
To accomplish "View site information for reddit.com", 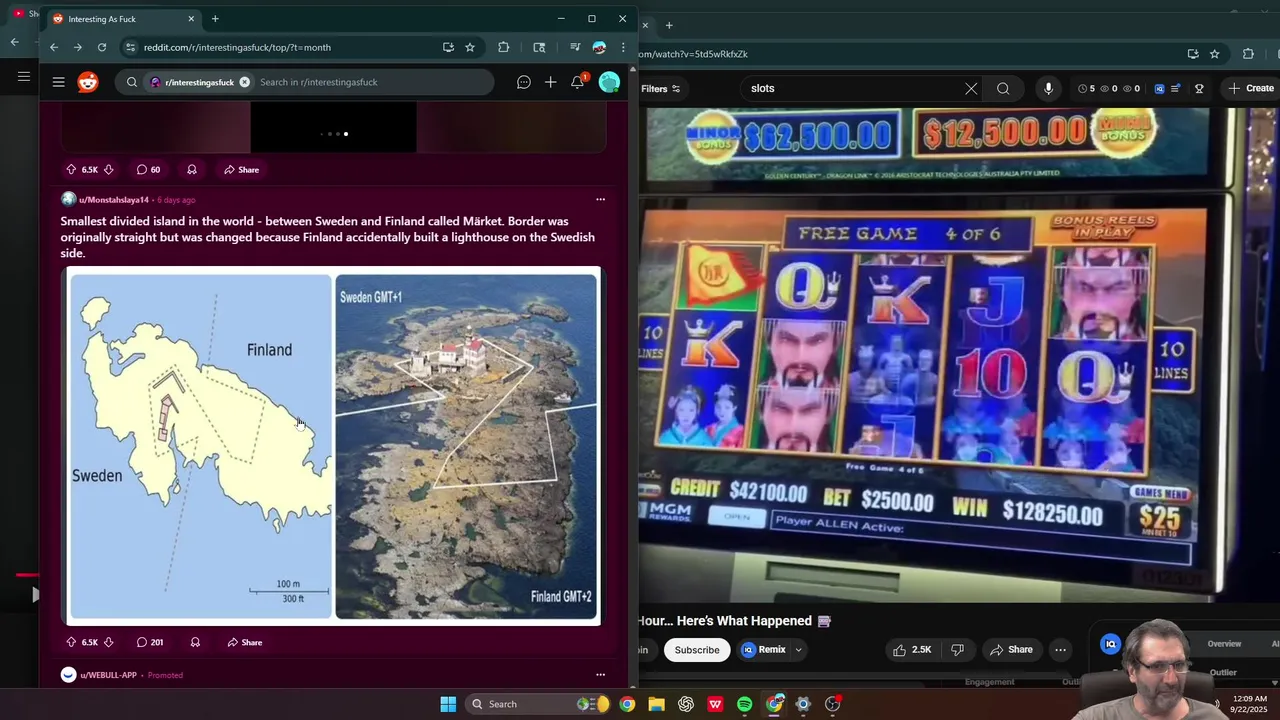I will pyautogui.click(x=130, y=47).
